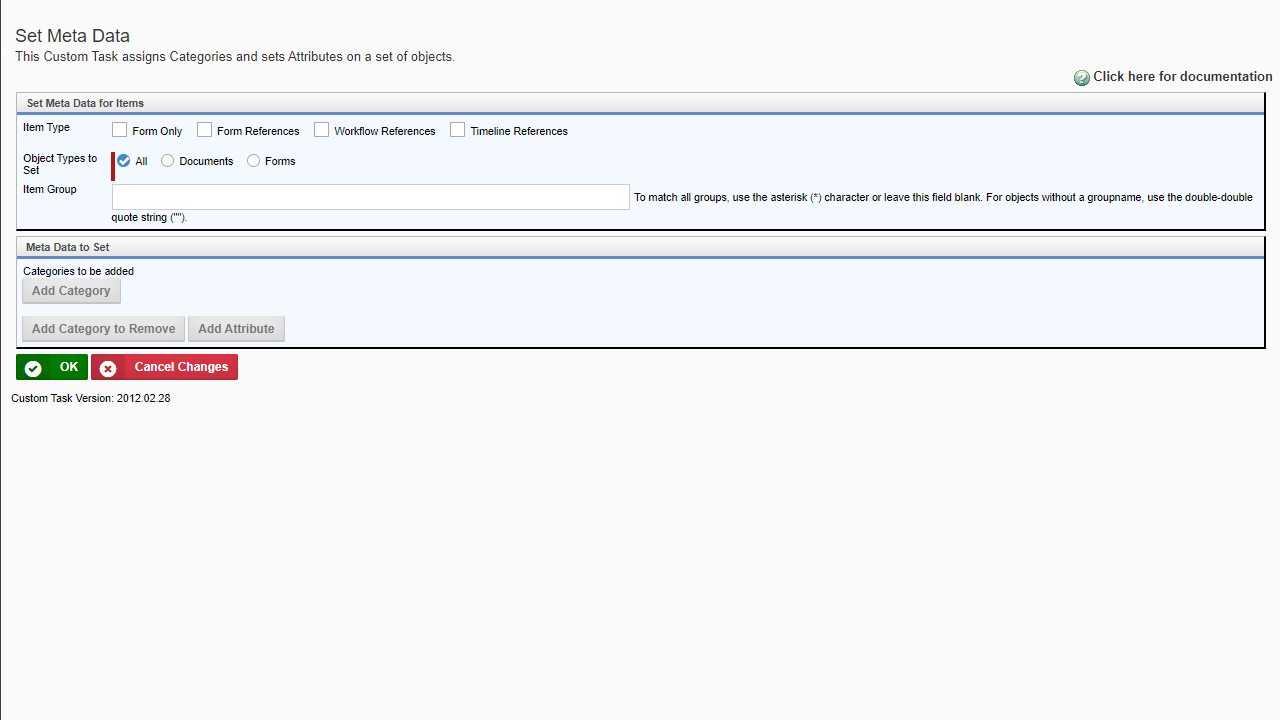1280x720 pixels.
Task: Select the All object types radio button
Action: point(124,161)
